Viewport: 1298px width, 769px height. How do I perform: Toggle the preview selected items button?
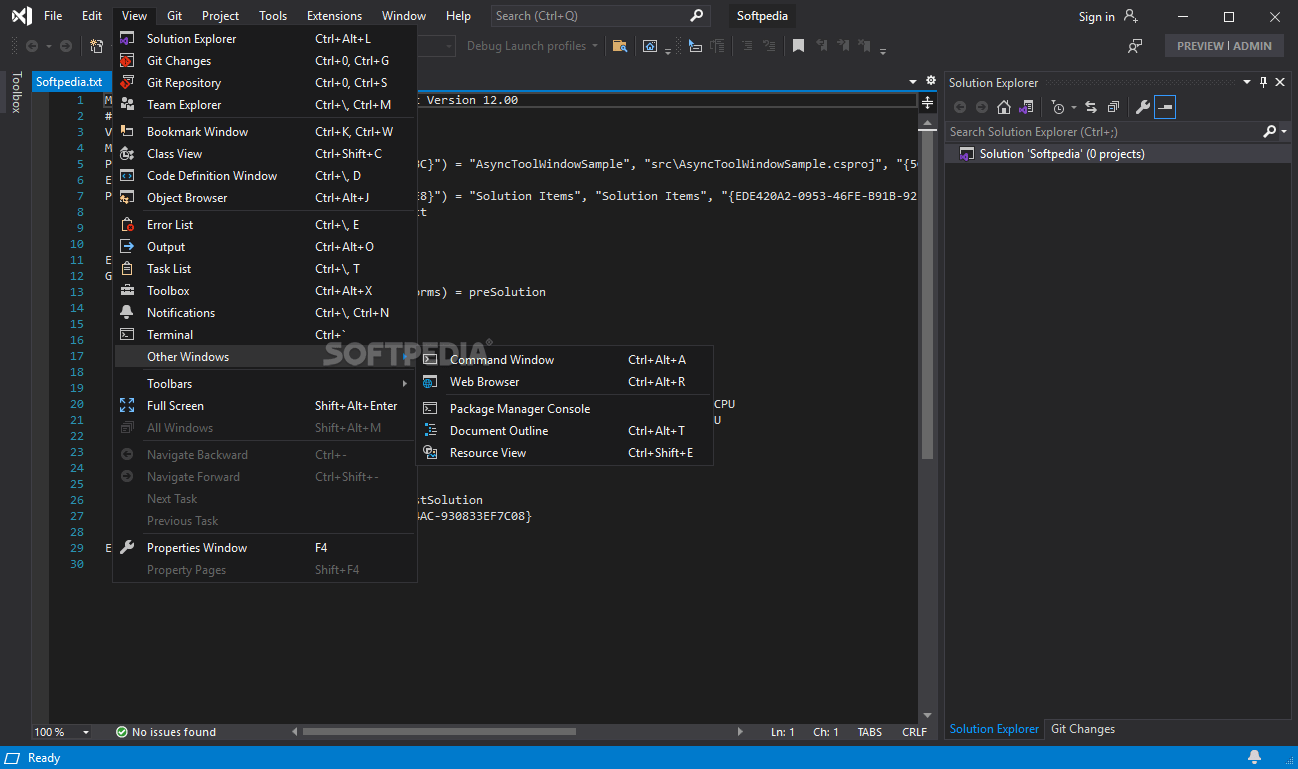pos(1164,107)
